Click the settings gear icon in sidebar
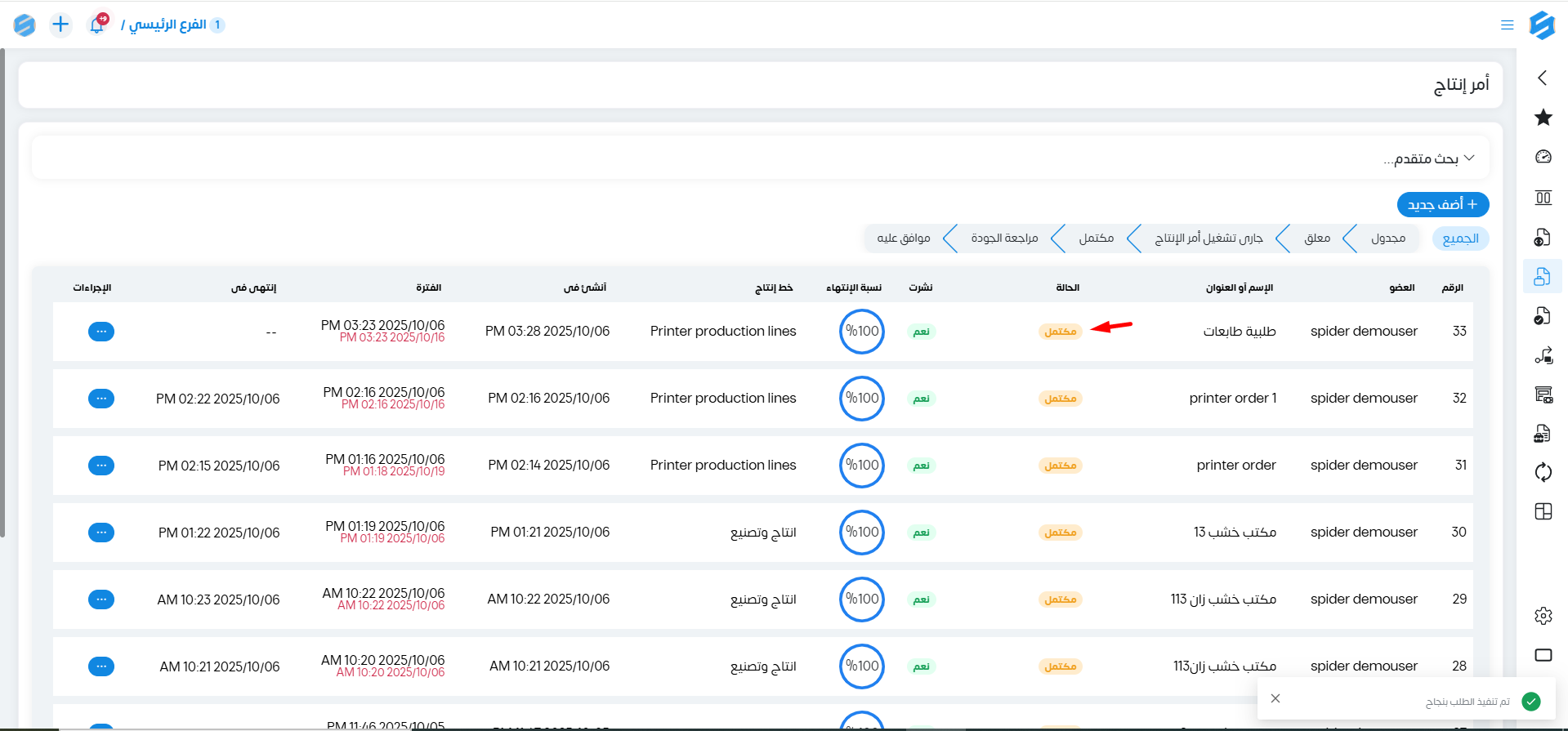Image resolution: width=1568 pixels, height=731 pixels. click(1543, 616)
